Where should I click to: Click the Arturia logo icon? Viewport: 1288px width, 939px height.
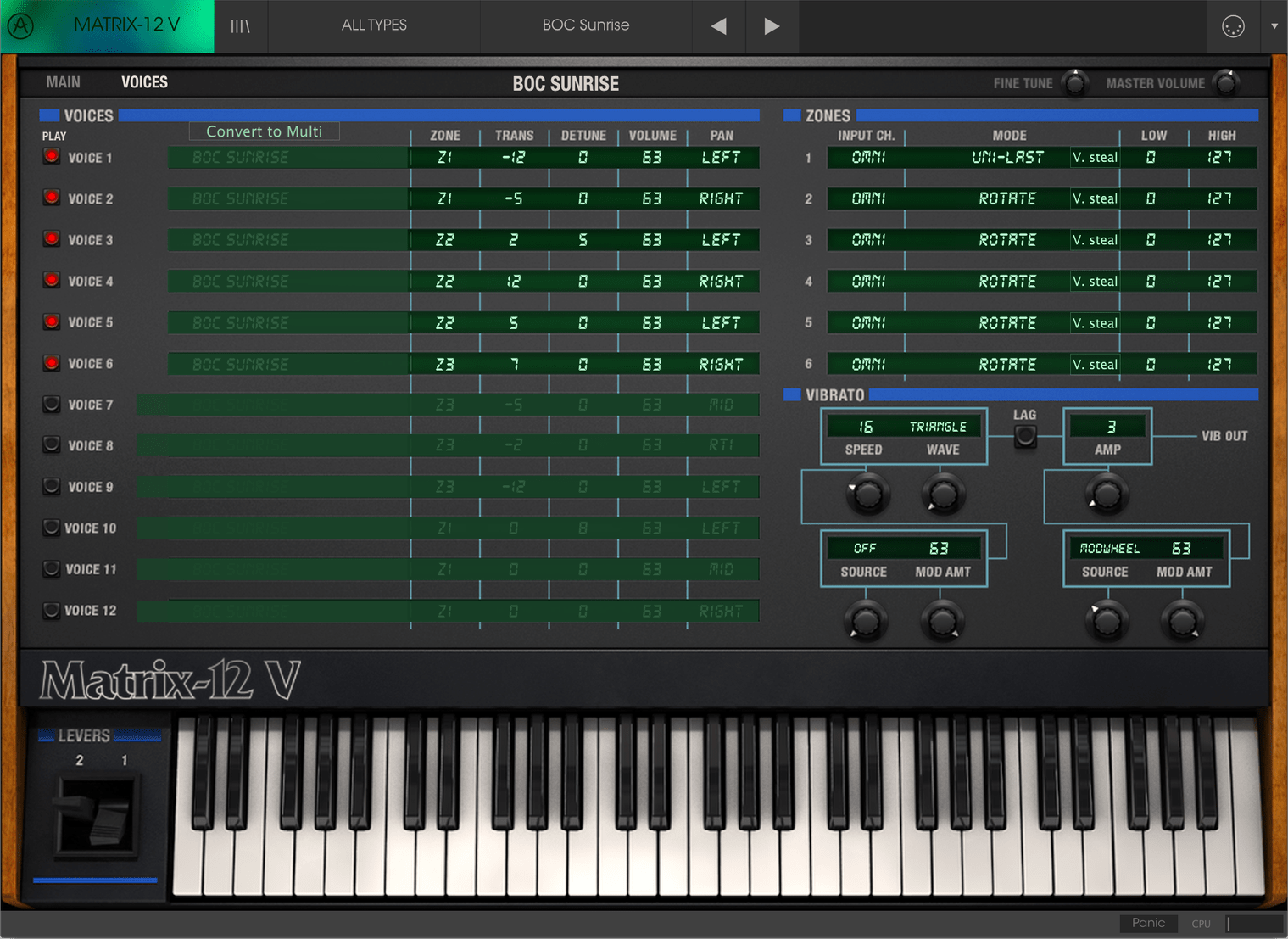point(20,25)
